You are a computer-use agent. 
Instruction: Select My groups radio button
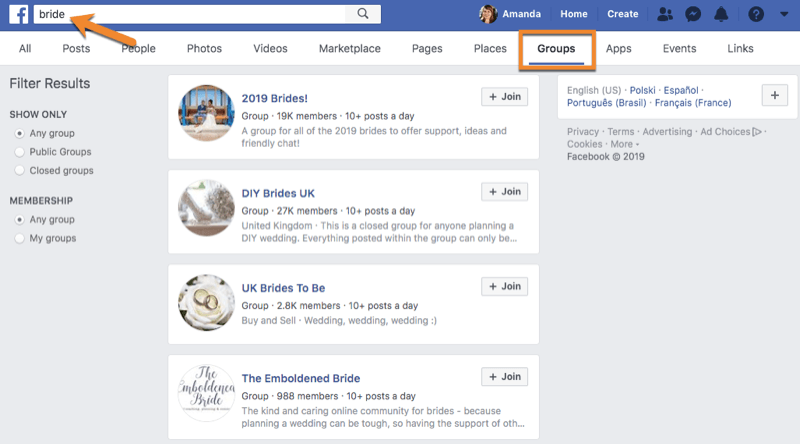click(19, 238)
